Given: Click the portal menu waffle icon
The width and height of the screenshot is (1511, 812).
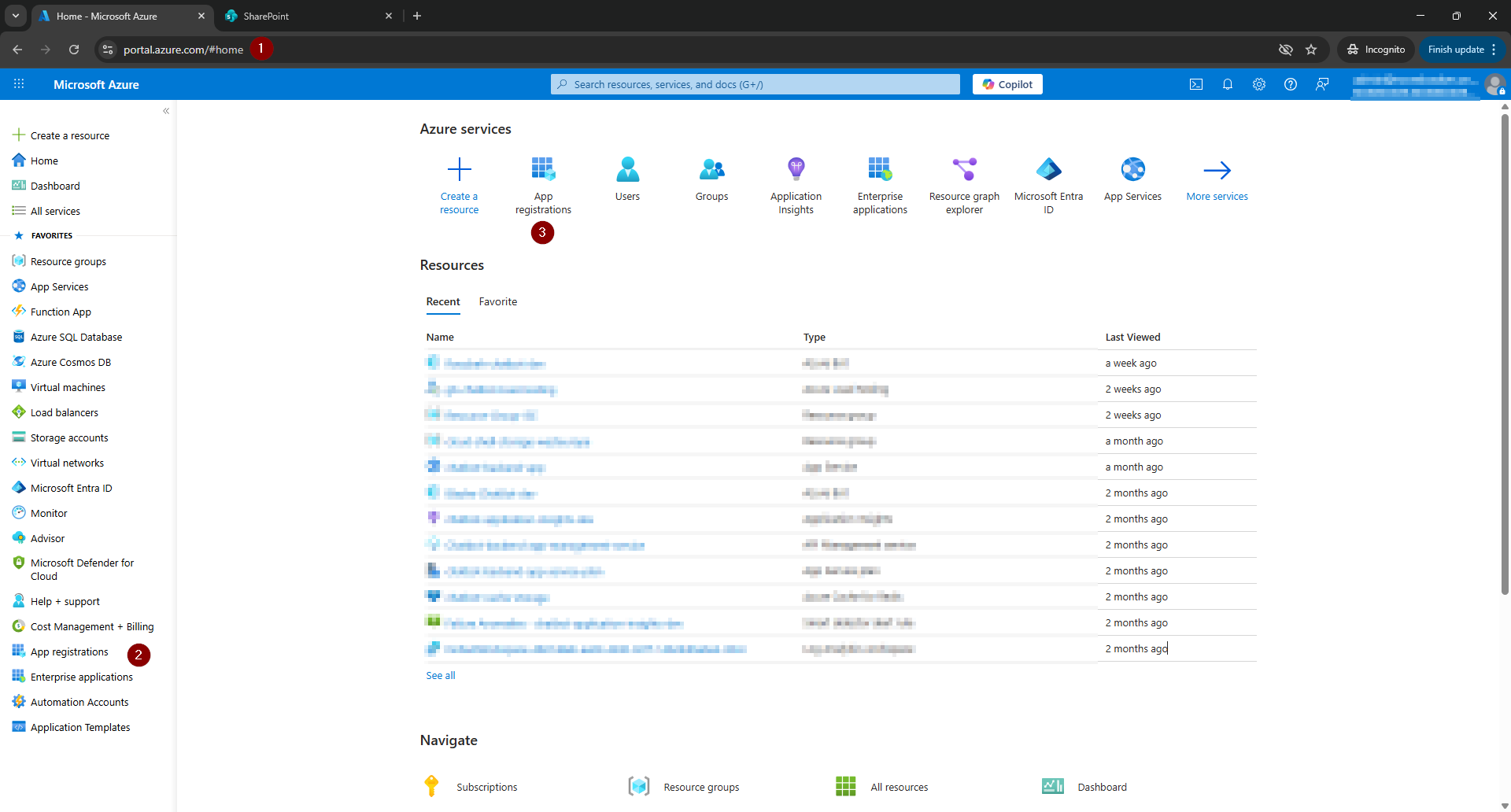Looking at the screenshot, I should (x=19, y=84).
